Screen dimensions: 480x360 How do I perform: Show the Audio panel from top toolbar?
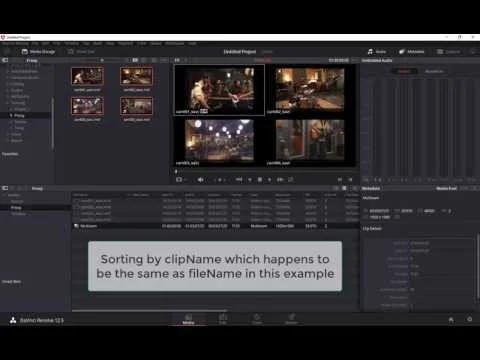pyautogui.click(x=377, y=52)
